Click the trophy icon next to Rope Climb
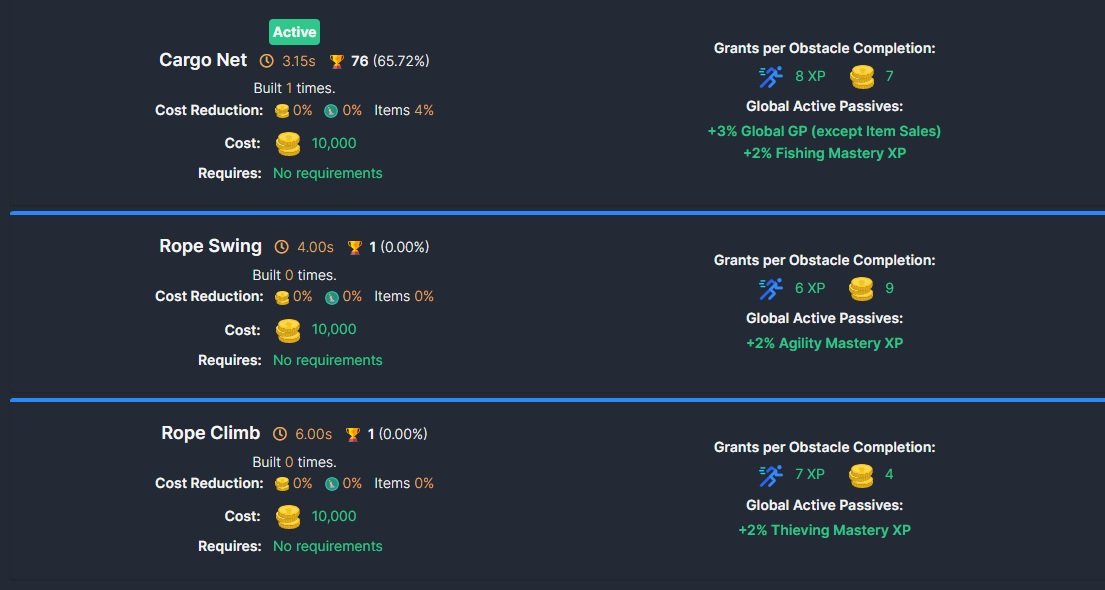The image size is (1105, 590). point(353,434)
